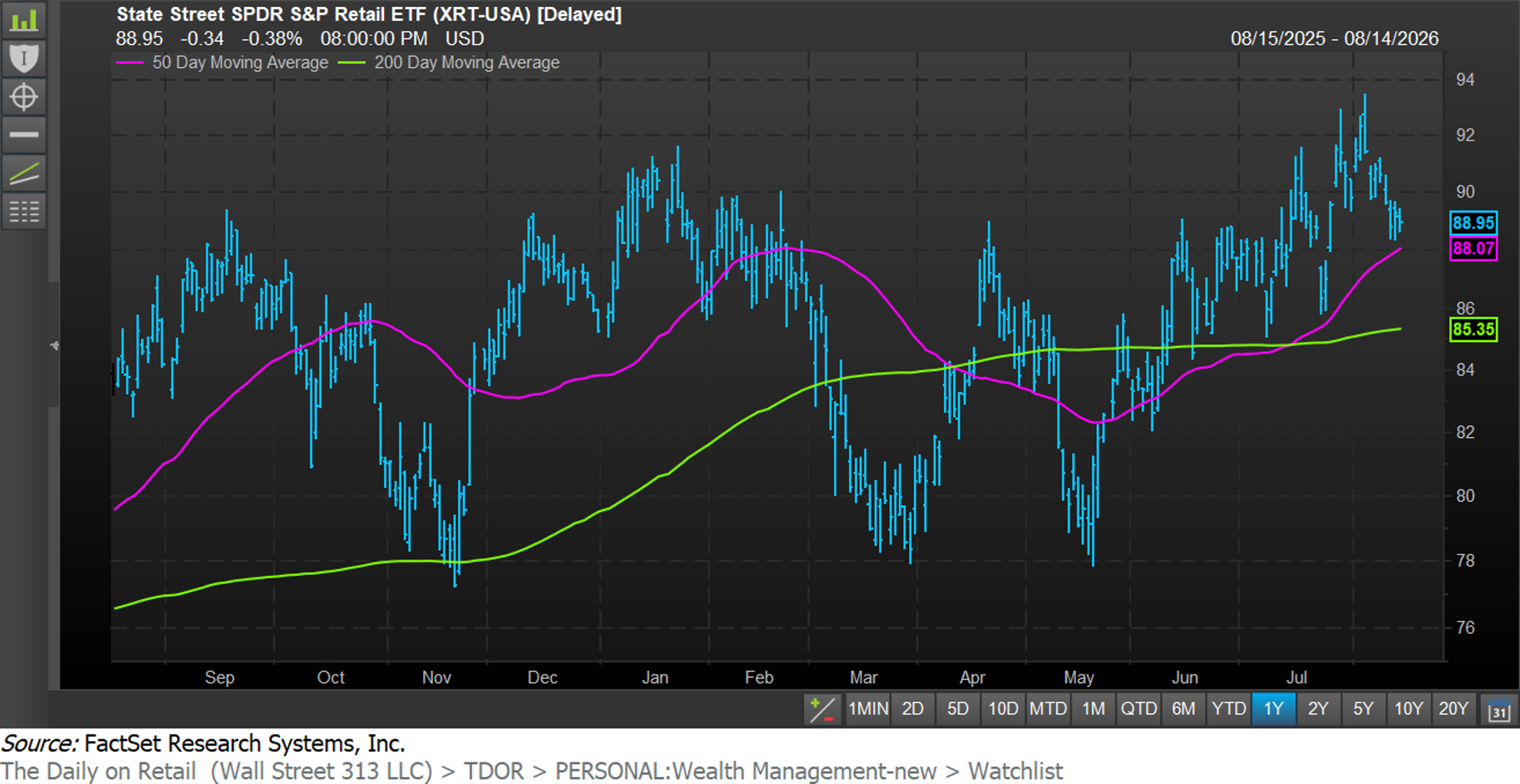1520x784 pixels.
Task: Click the -0.38% change value
Action: click(x=271, y=39)
